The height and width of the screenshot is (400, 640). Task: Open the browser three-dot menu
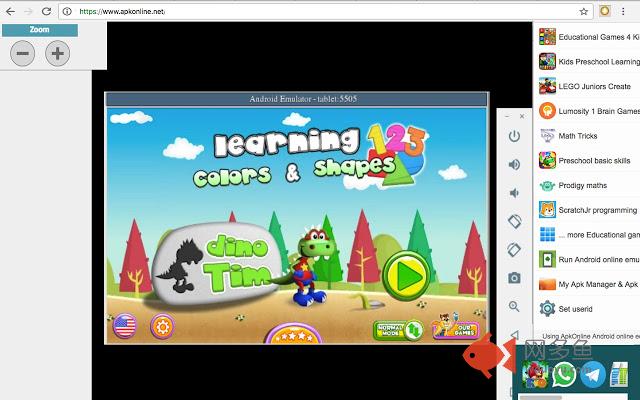pos(623,11)
